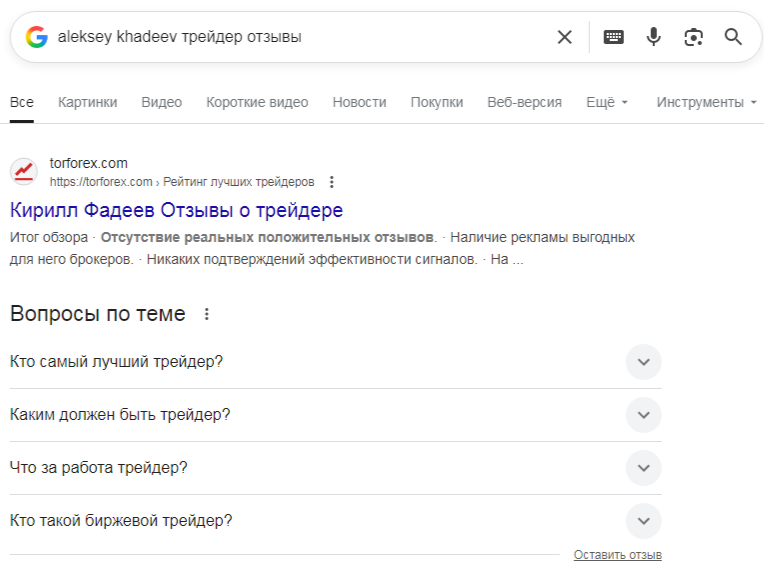The image size is (764, 587).
Task: Open options menu next to Вопросы по теме
Action: (207, 314)
